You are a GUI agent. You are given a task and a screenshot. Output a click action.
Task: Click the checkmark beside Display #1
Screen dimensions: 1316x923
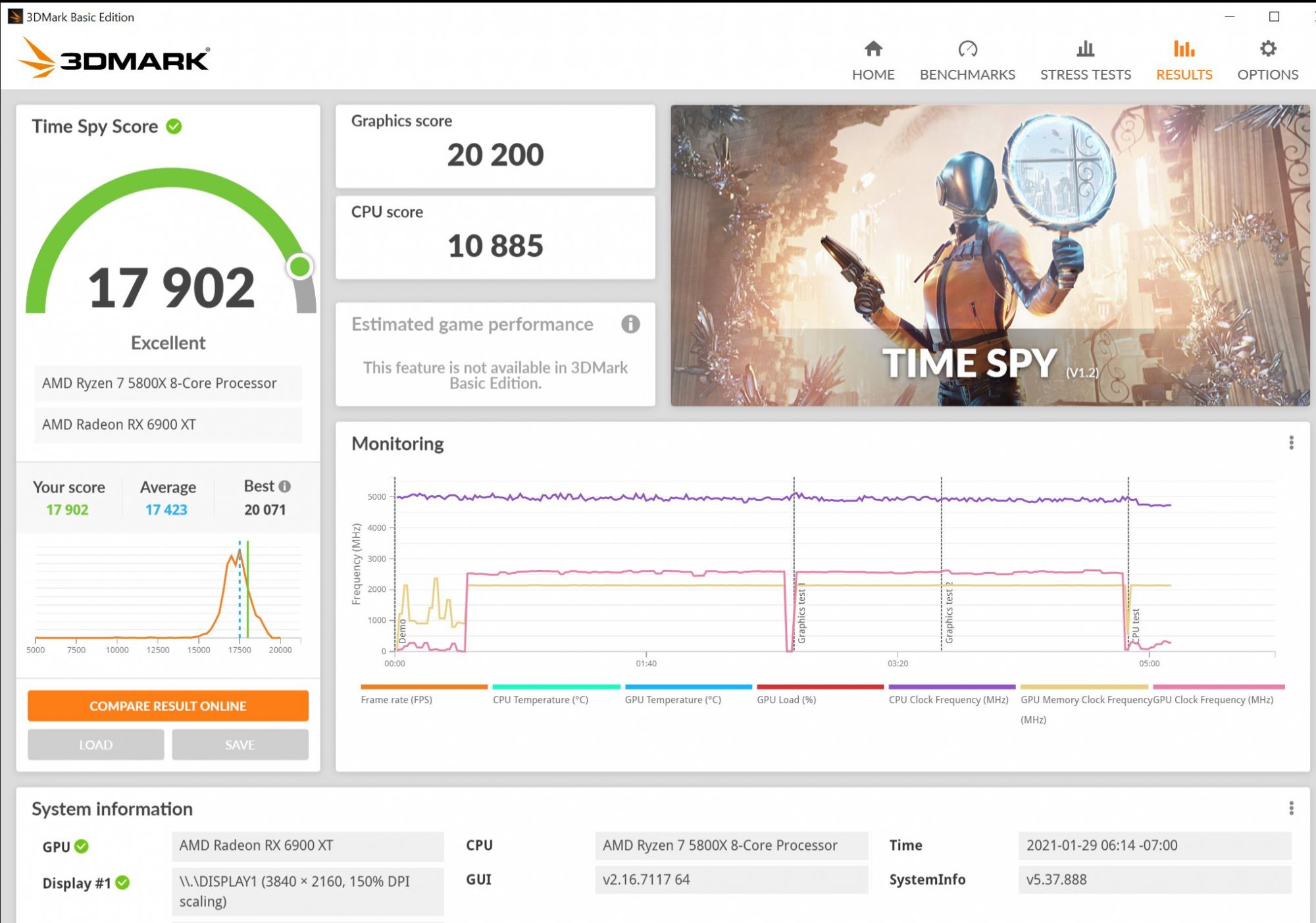pos(124,882)
